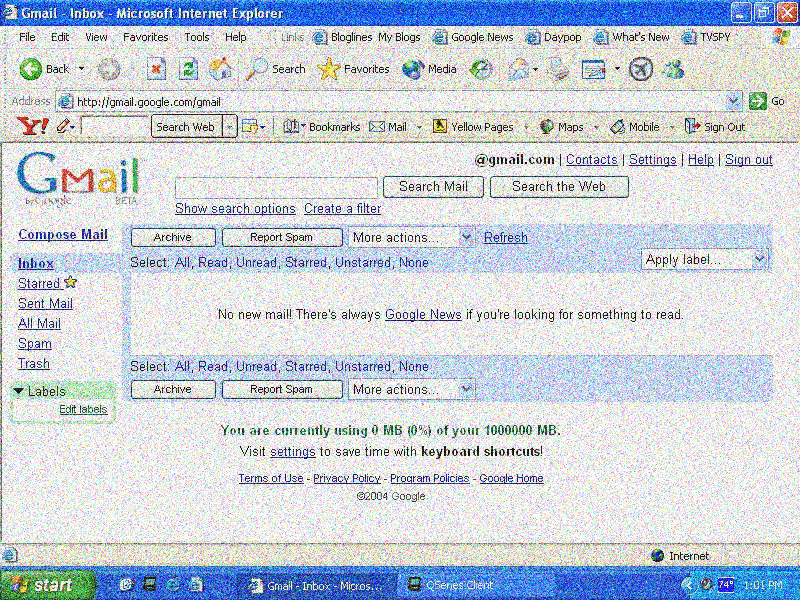Open the Edit menu
The image size is (800, 600).
pos(60,37)
